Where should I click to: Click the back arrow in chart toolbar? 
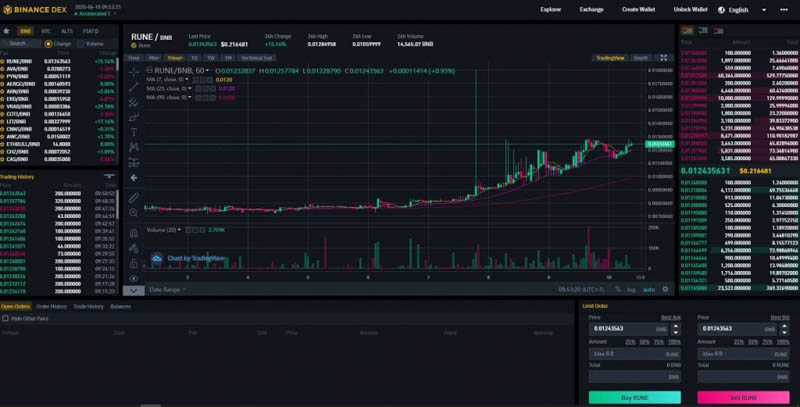point(134,177)
